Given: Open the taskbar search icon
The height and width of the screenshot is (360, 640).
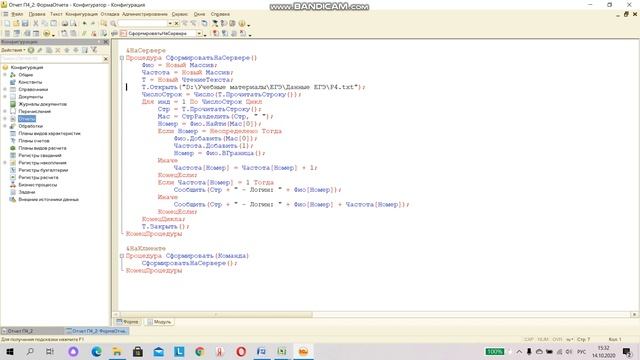Looking at the screenshot, I should [30, 351].
